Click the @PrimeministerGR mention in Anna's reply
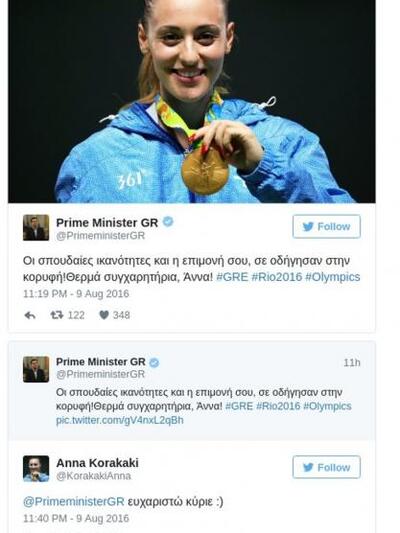Image resolution: width=400 pixels, height=533 pixels. click(x=74, y=502)
